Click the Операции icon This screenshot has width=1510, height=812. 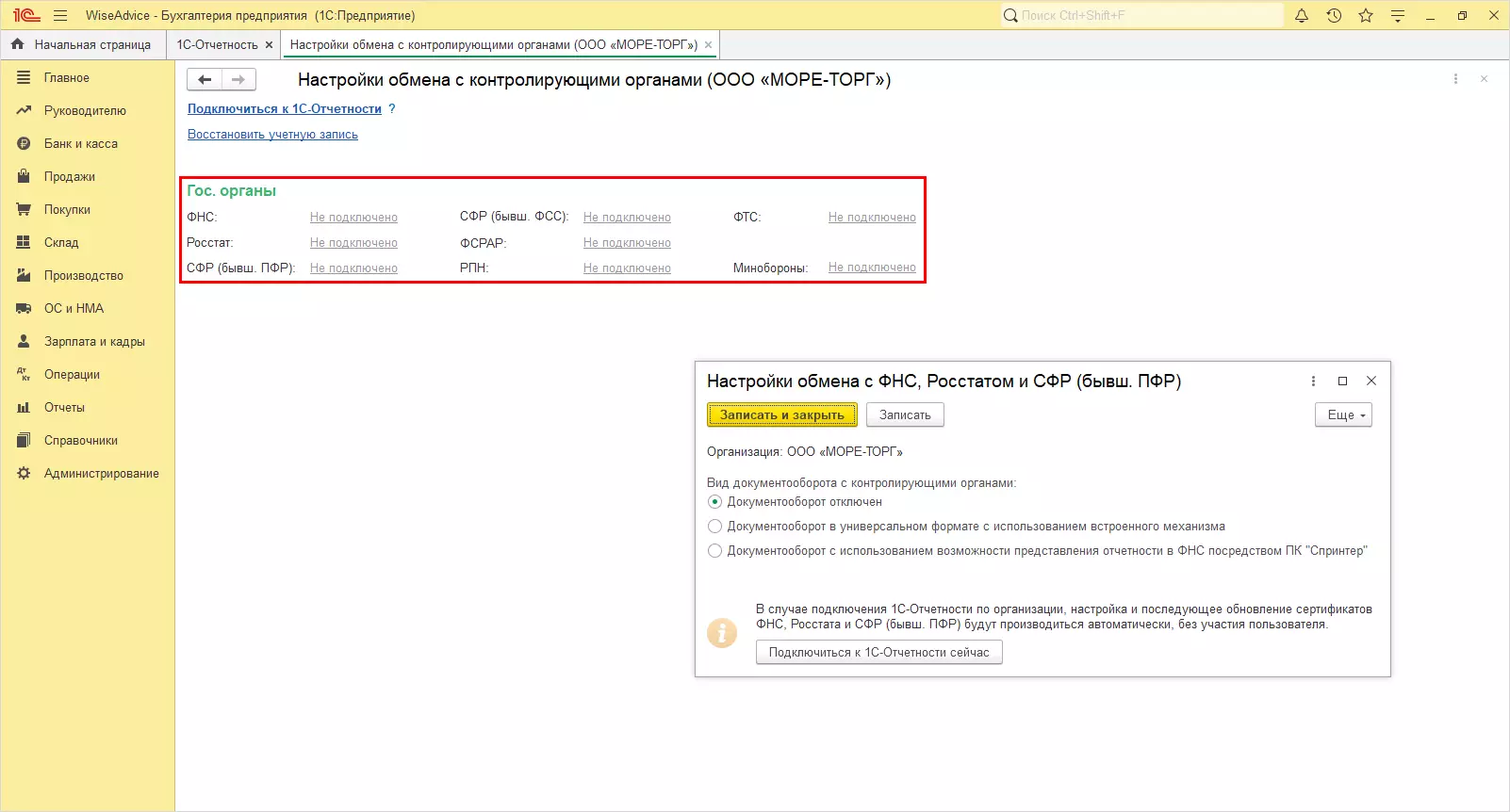[x=24, y=375]
